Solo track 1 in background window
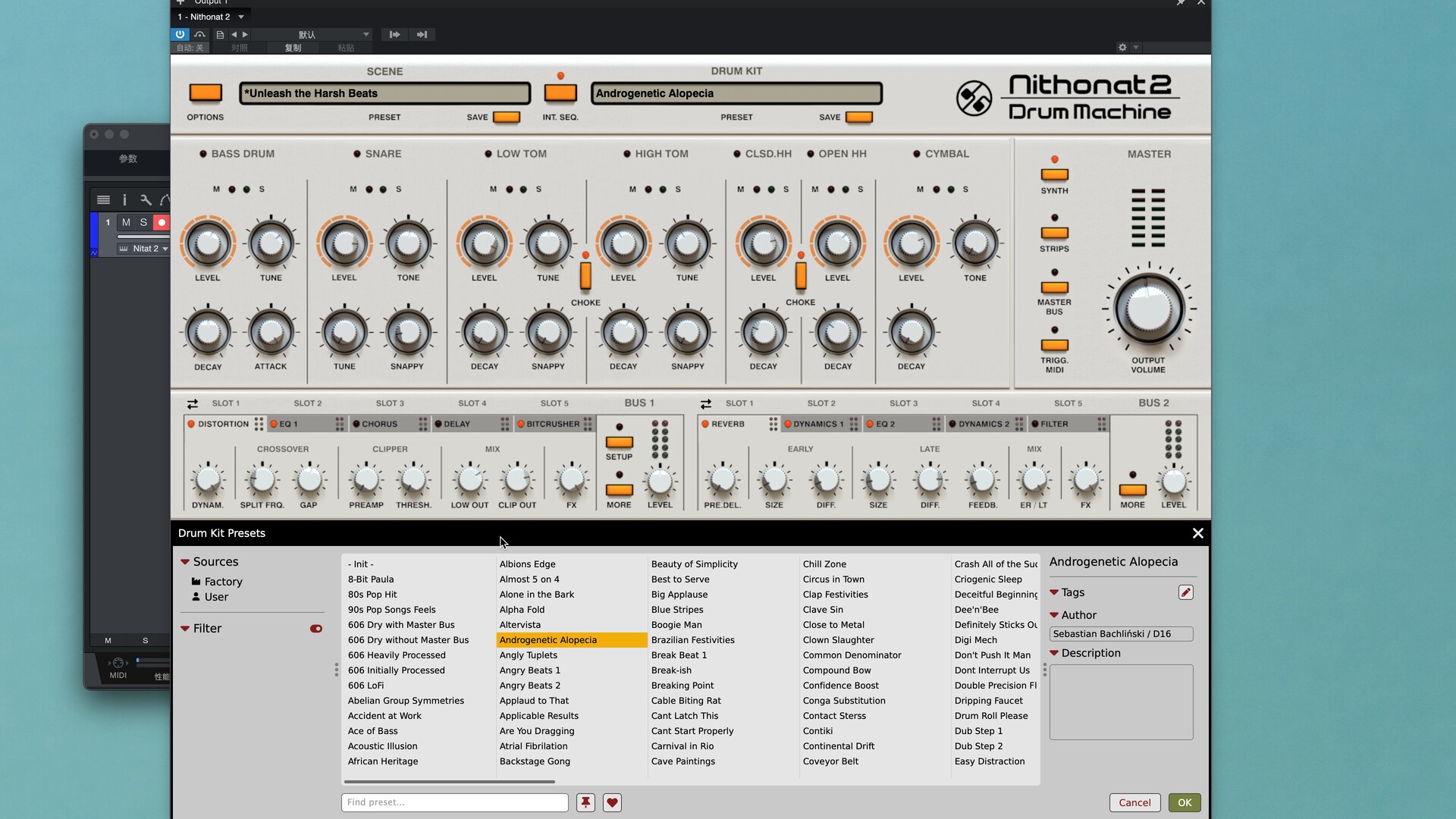 [143, 222]
